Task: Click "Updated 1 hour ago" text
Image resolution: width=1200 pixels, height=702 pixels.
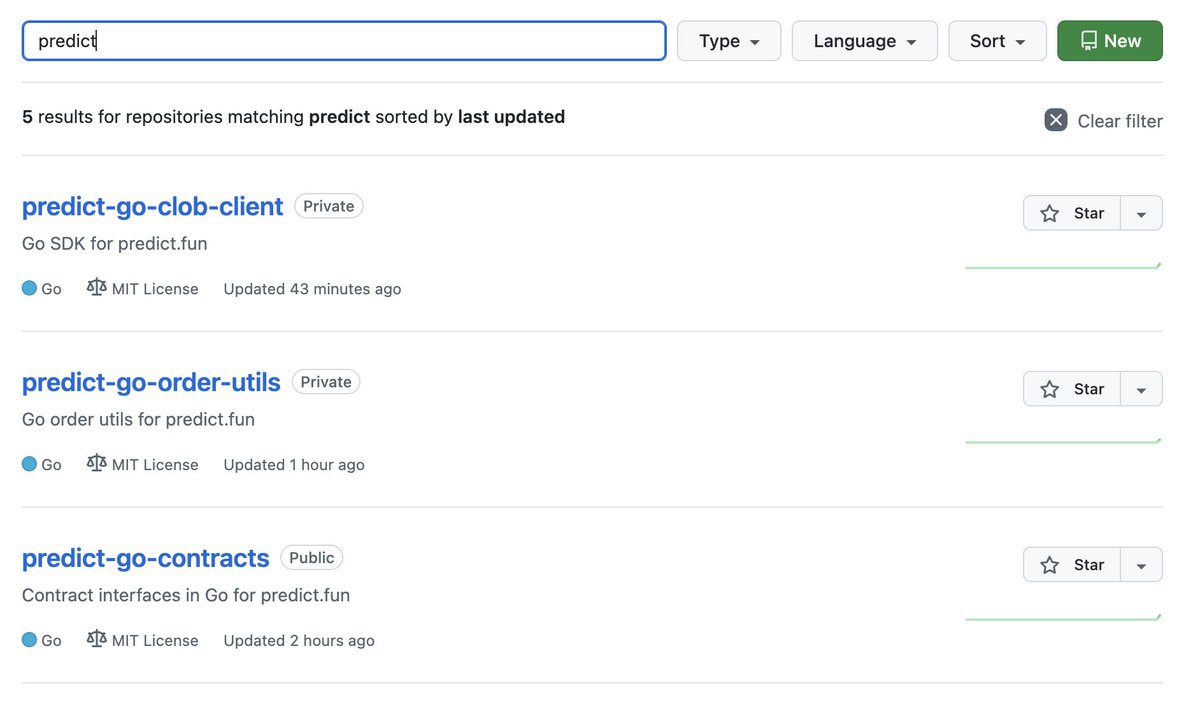Action: coord(294,465)
